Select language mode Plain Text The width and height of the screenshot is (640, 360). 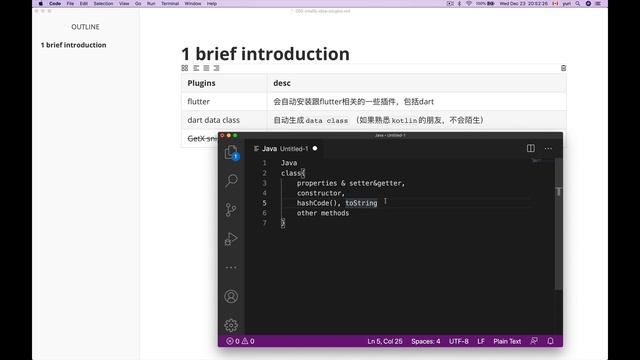click(507, 341)
